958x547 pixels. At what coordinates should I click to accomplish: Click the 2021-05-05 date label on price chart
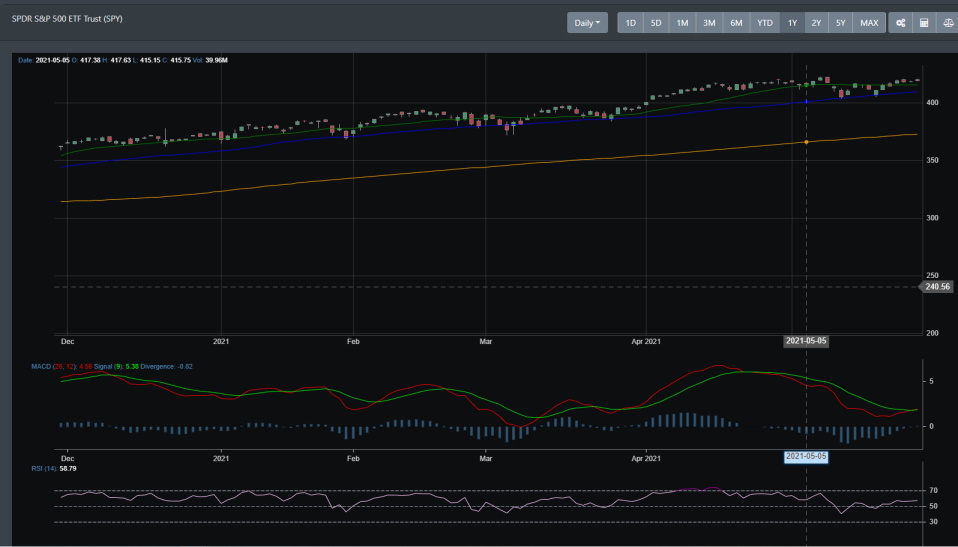click(x=806, y=341)
